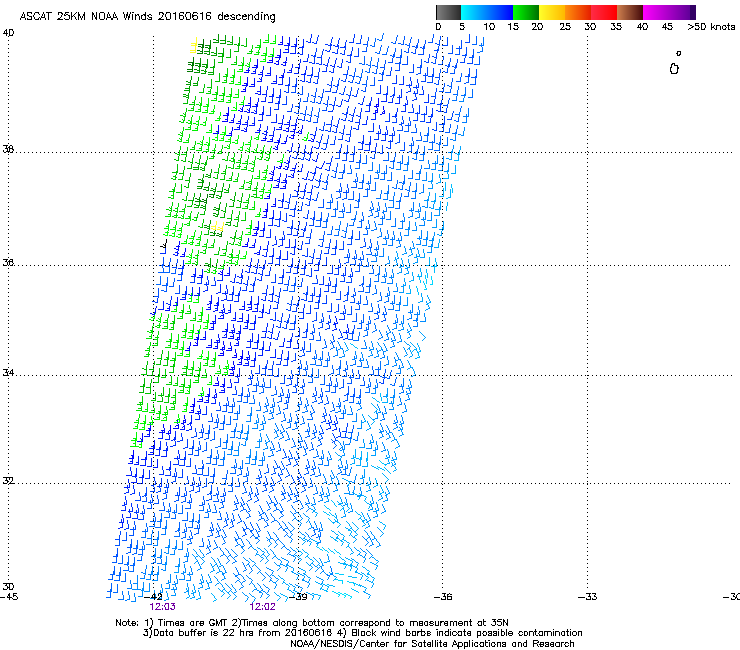Screen dimensions: 740x650
Task: Pick the brown 35–40 knots legend segment
Action: point(630,12)
